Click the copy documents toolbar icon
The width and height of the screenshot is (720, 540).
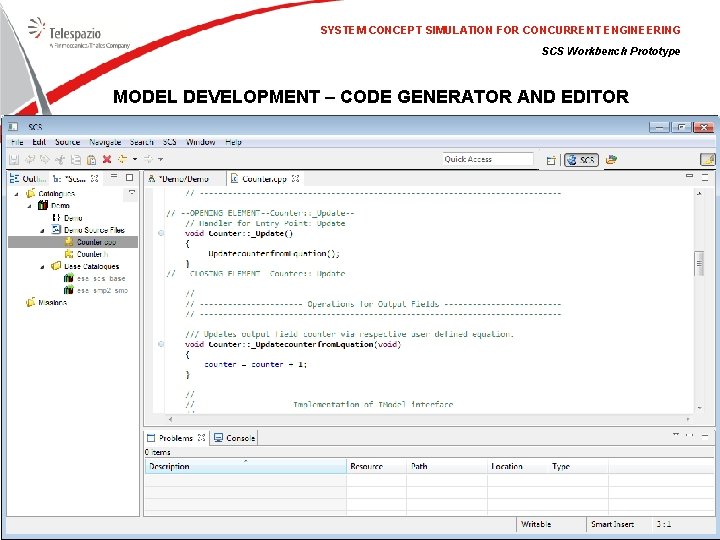(76, 159)
